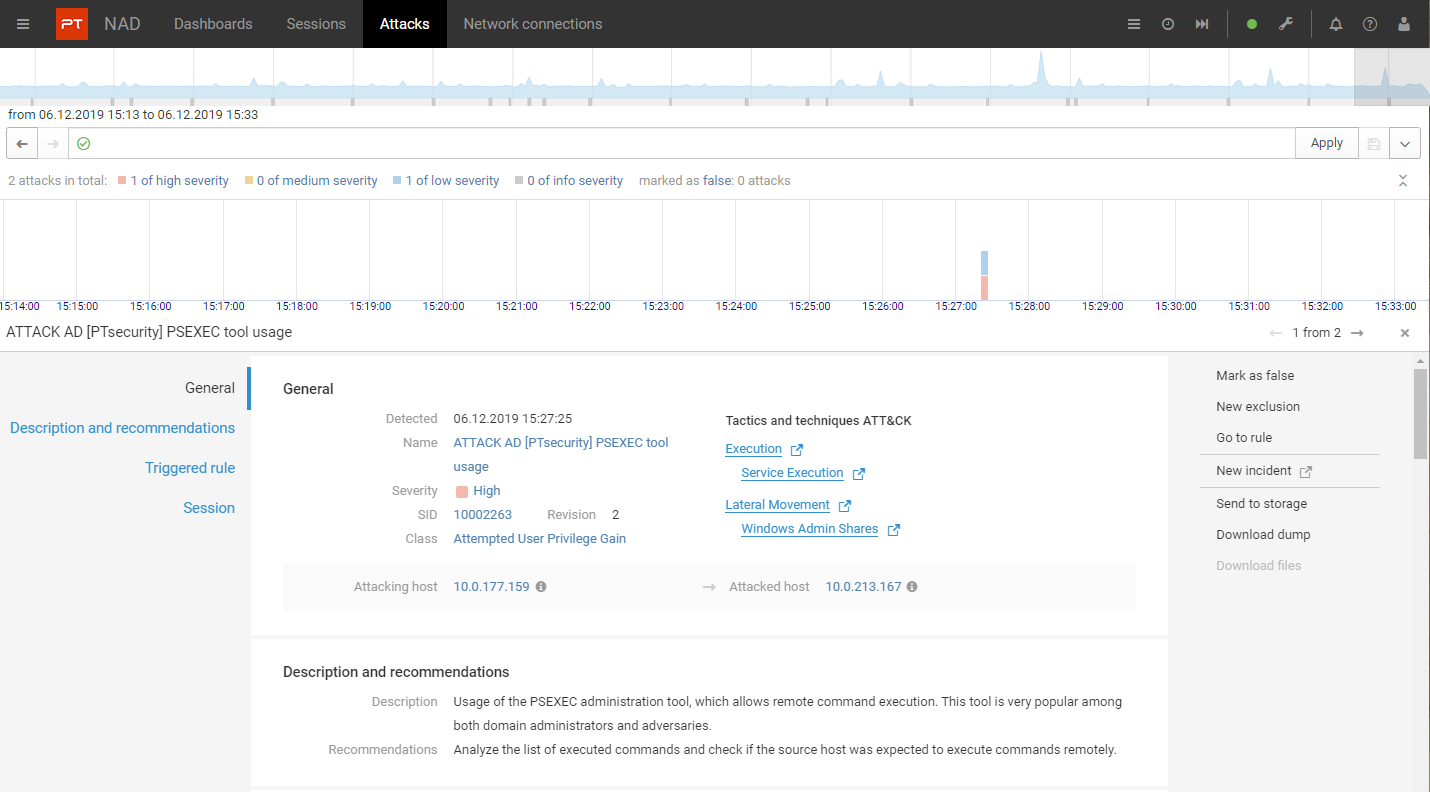Open the Service Execution technique link

coord(792,473)
